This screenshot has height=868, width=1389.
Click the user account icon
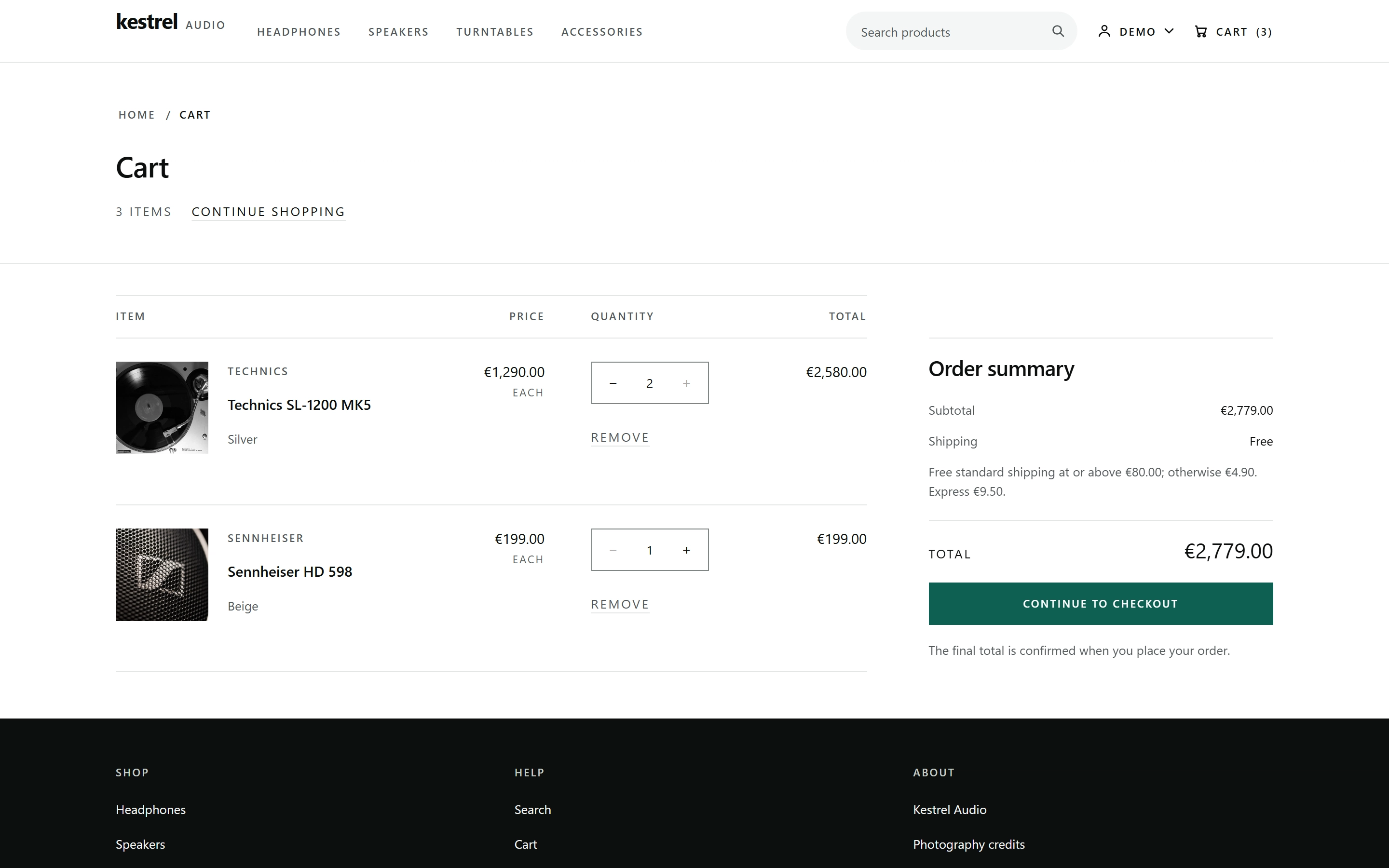click(x=1104, y=31)
